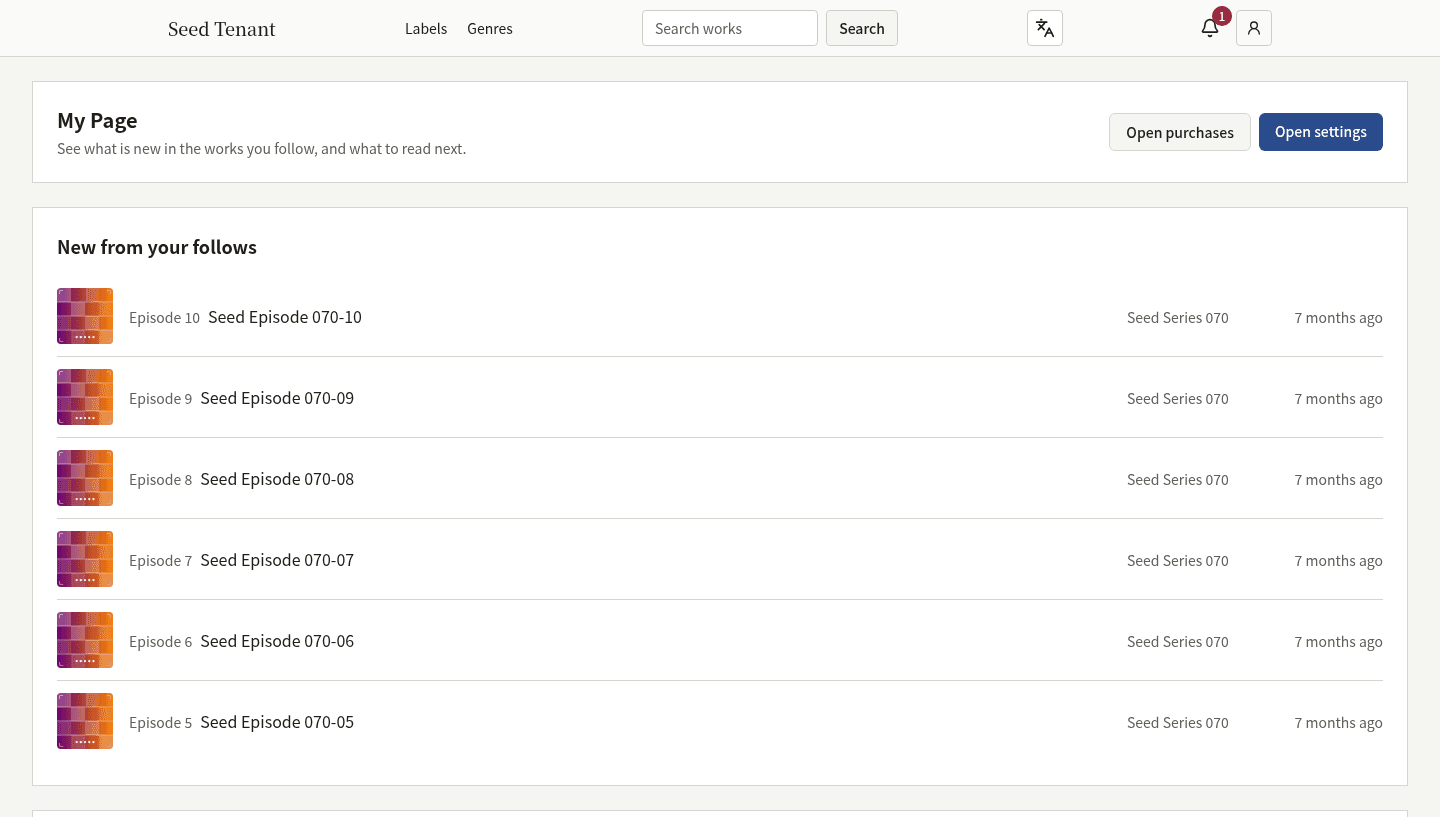Focus the Search works field
Image resolution: width=1440 pixels, height=817 pixels.
point(730,28)
